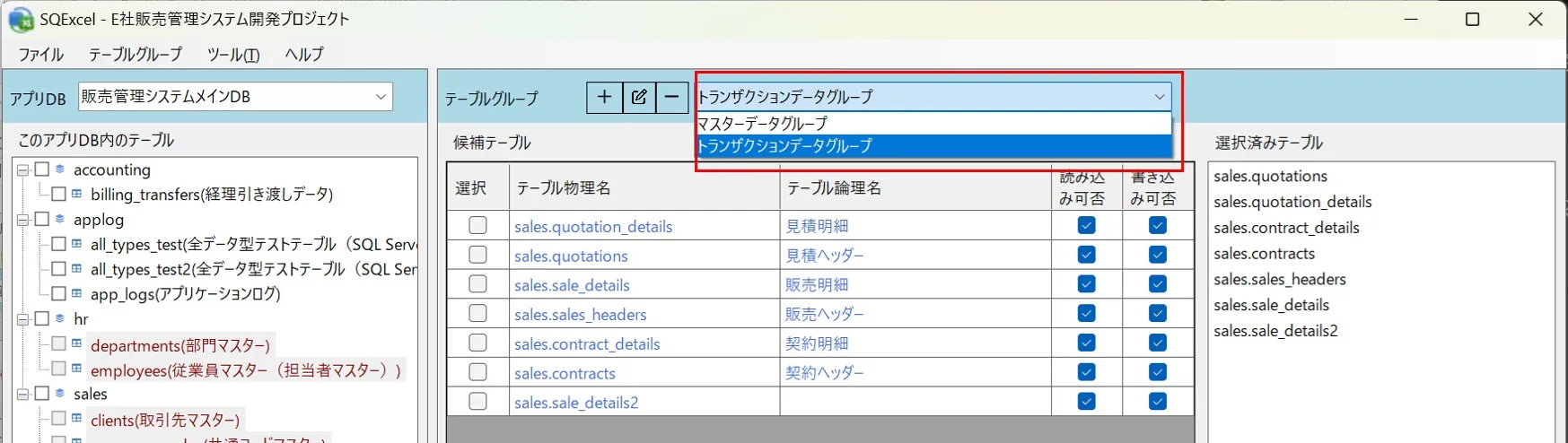1568x443 pixels.
Task: Open the テーブルグループ menu
Action: pos(136,55)
